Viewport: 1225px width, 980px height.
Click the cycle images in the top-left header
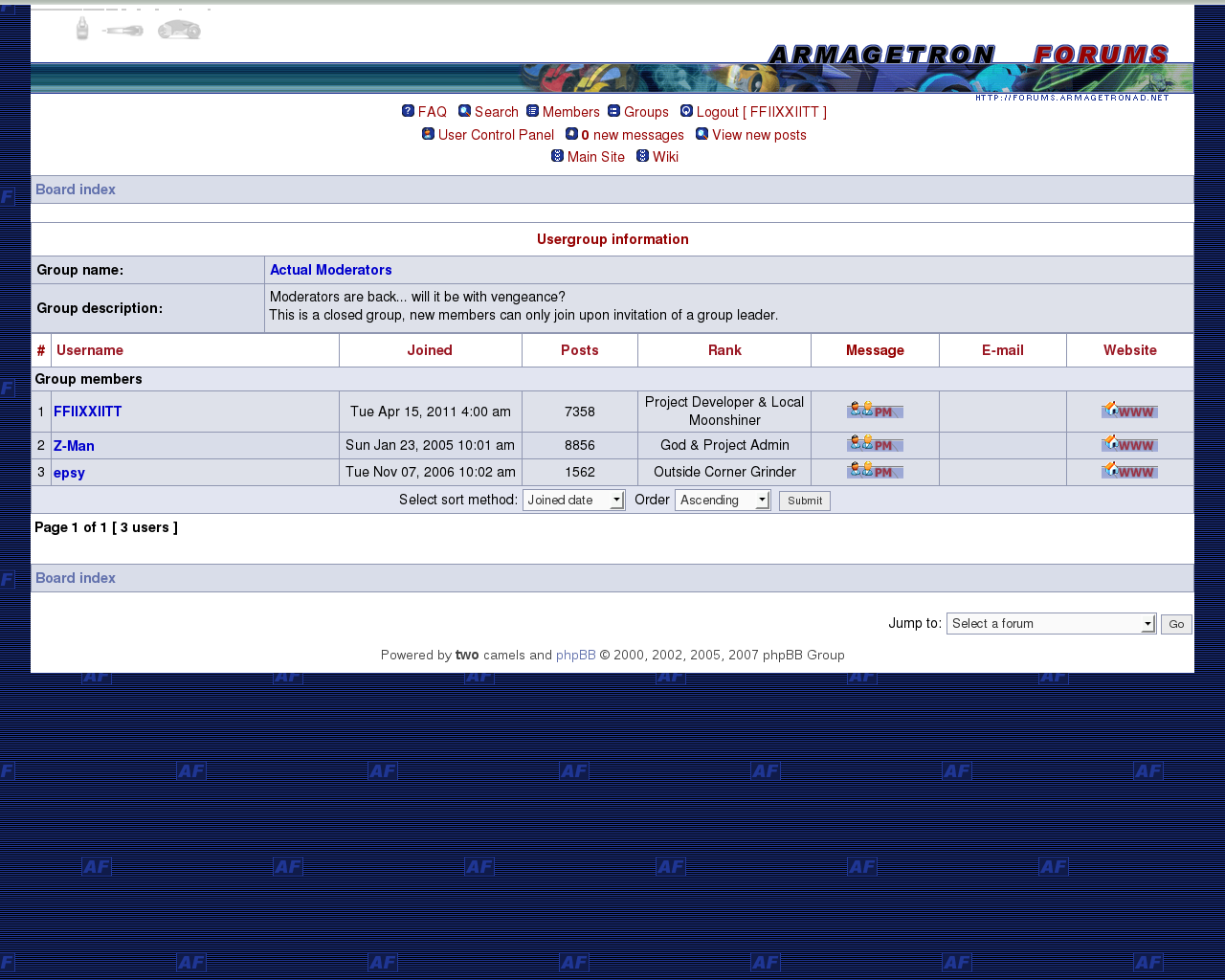pos(139,30)
